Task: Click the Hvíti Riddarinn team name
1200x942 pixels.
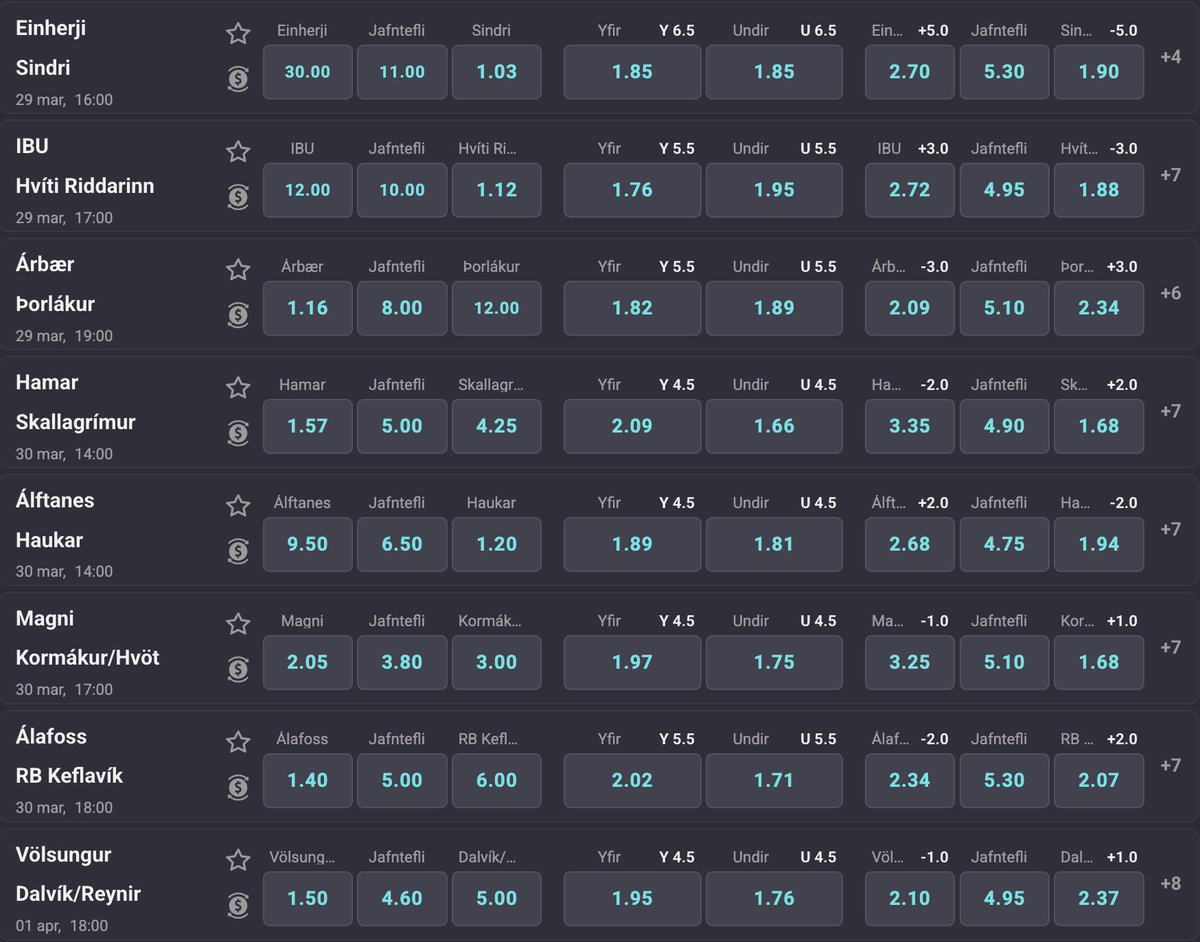Action: pos(85,186)
